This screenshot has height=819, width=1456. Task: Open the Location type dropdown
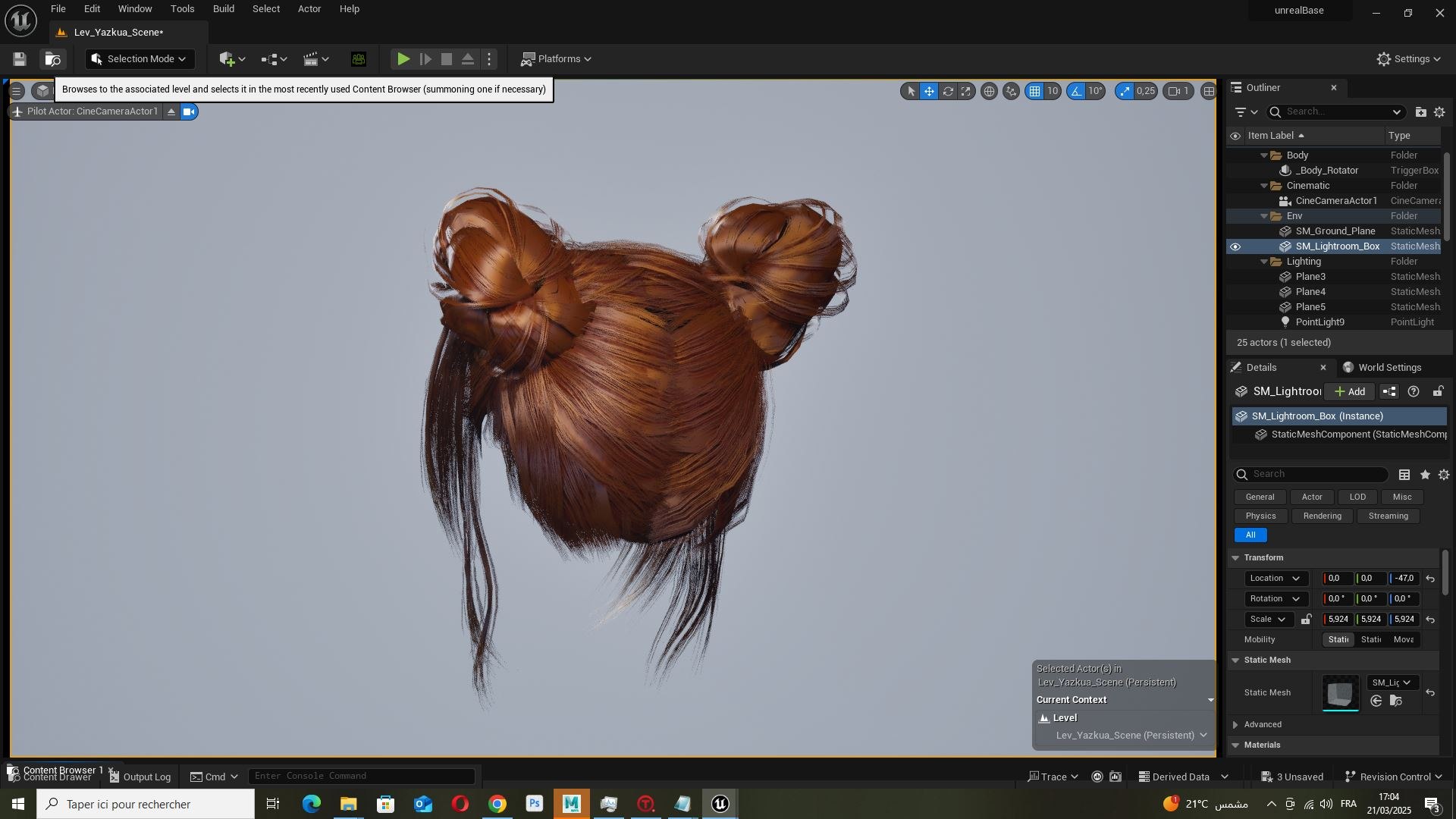(1276, 579)
